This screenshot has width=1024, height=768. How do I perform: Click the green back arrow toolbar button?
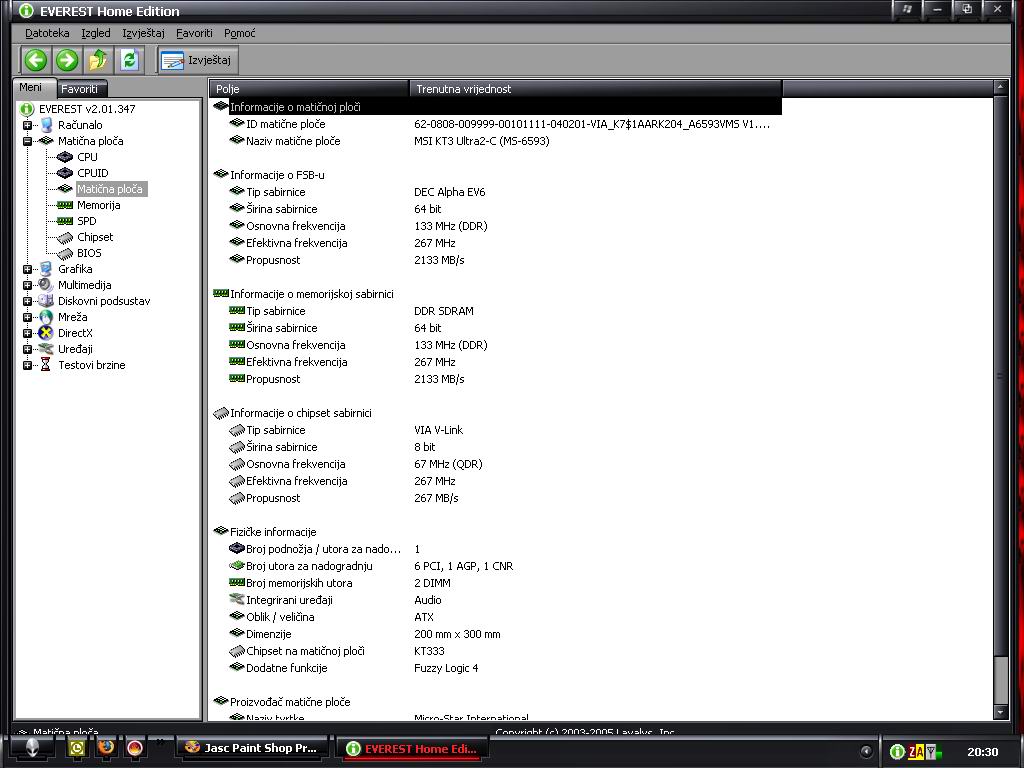click(36, 60)
